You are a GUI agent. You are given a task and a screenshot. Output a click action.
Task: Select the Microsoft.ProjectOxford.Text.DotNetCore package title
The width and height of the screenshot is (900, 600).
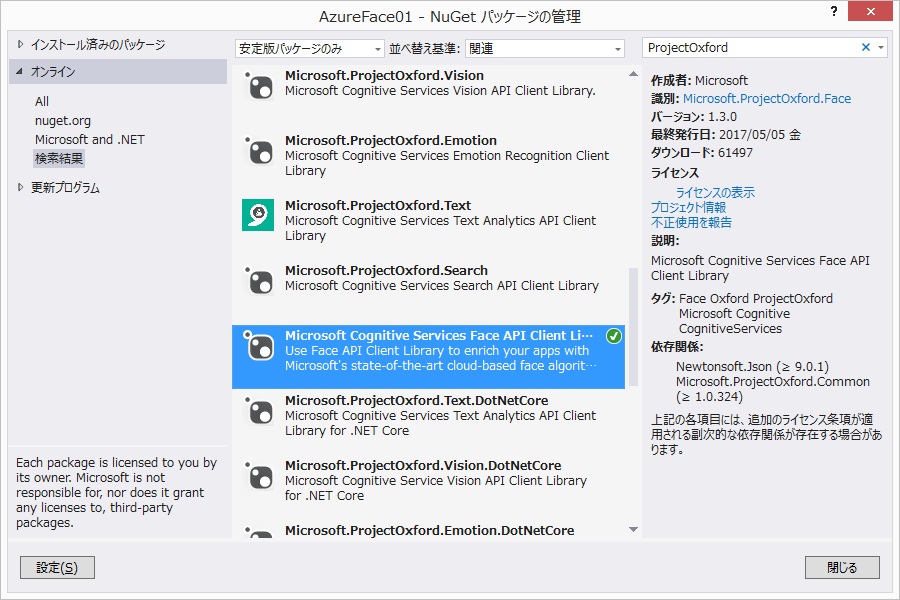coord(416,400)
